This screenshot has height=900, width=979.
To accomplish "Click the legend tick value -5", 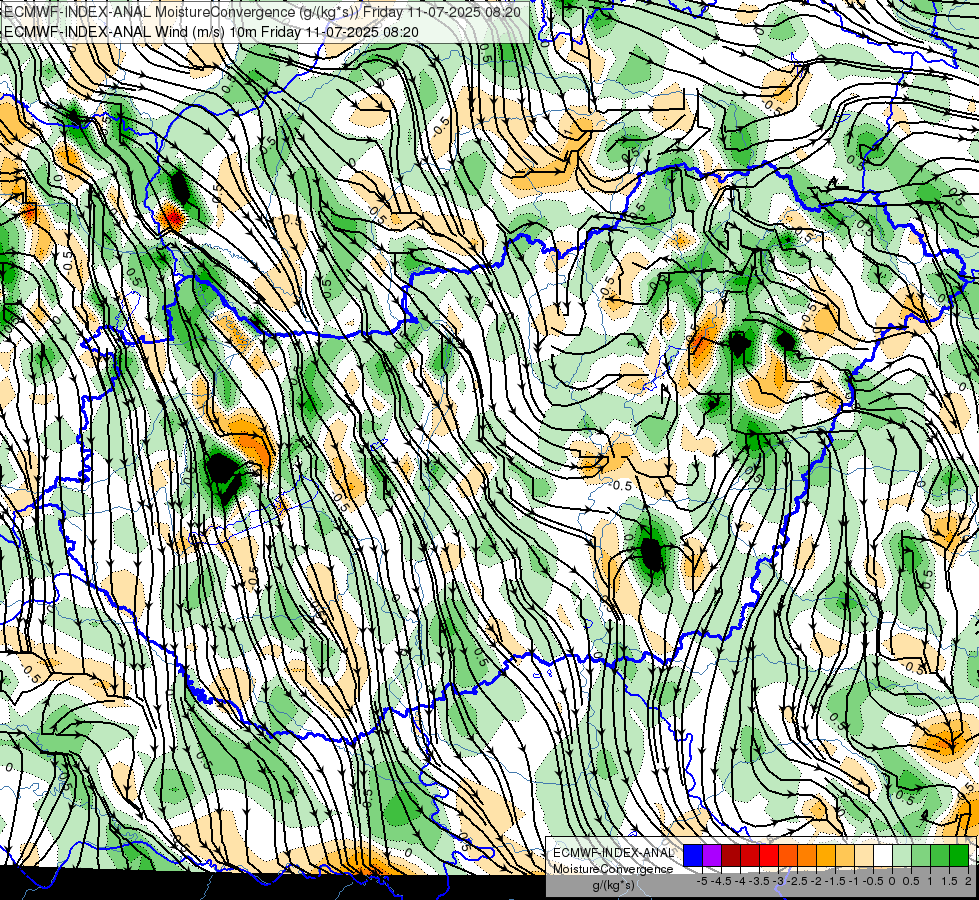I will tap(702, 881).
